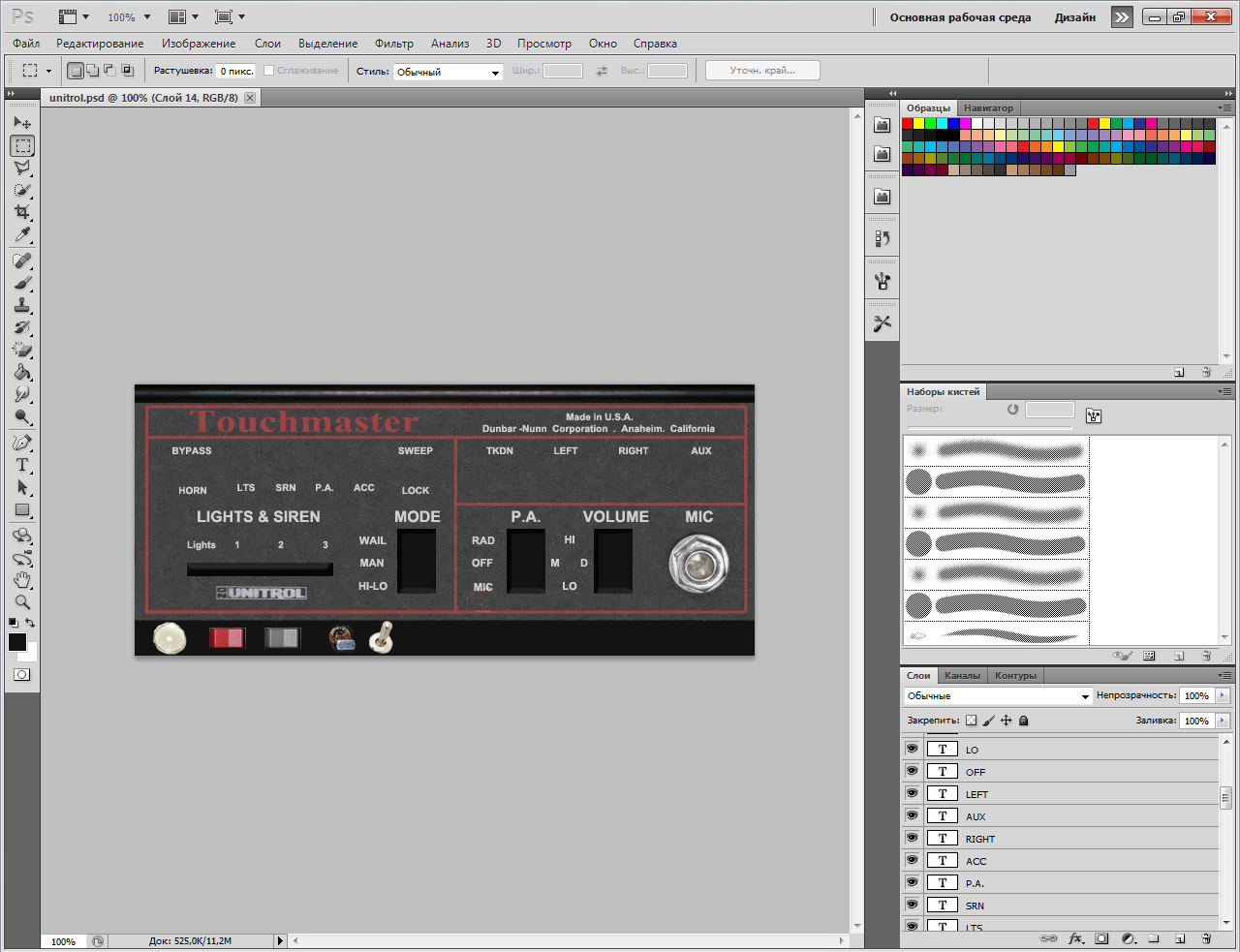Select the Zoom tool in toolbox

coord(22,602)
